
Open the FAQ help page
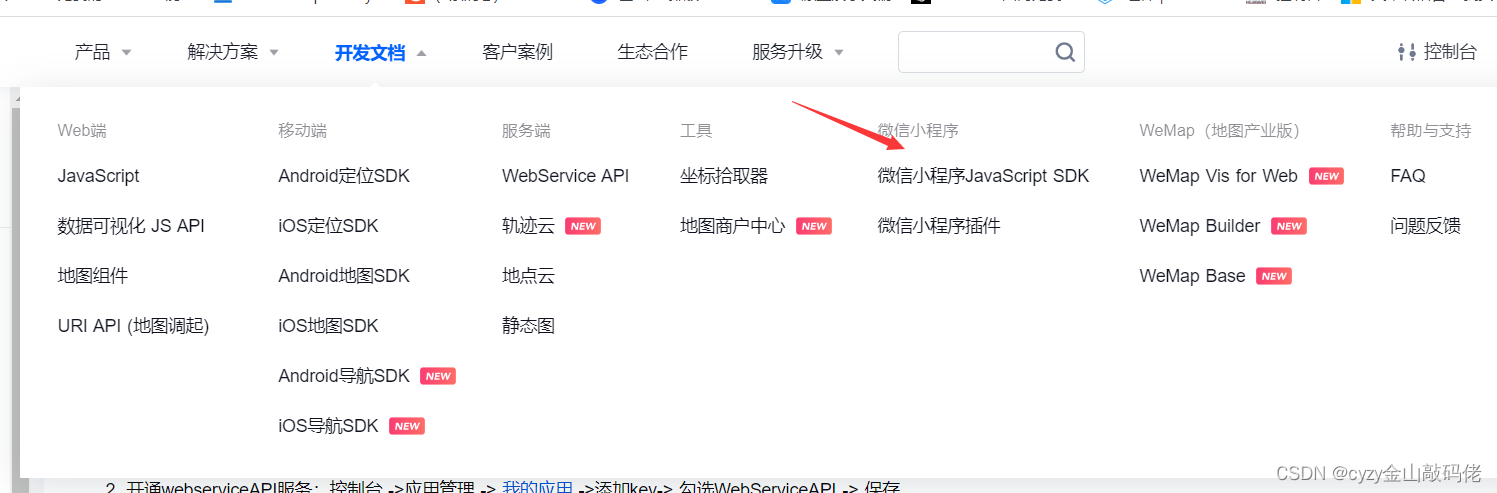click(1408, 176)
